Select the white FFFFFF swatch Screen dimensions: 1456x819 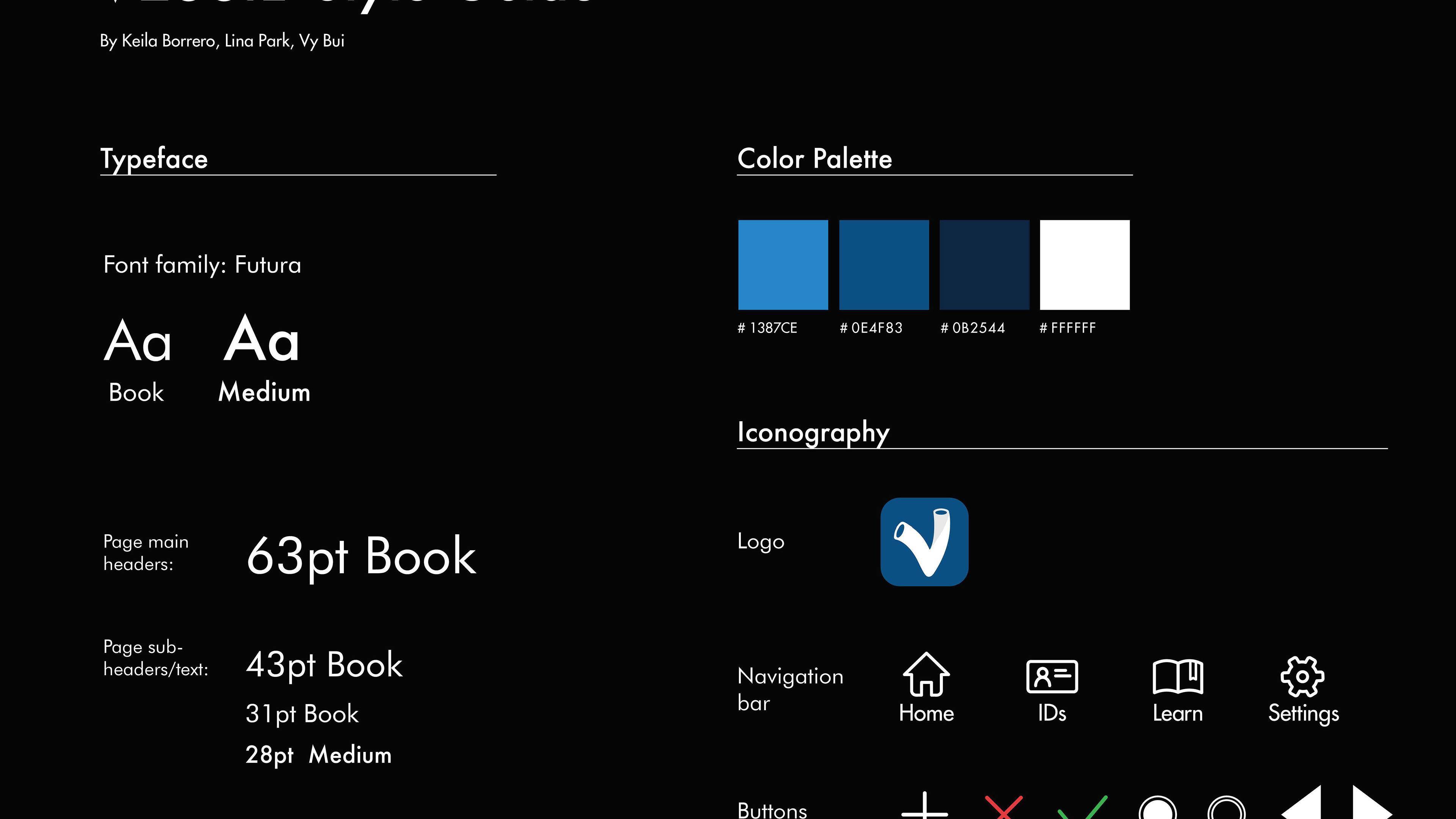point(1084,265)
